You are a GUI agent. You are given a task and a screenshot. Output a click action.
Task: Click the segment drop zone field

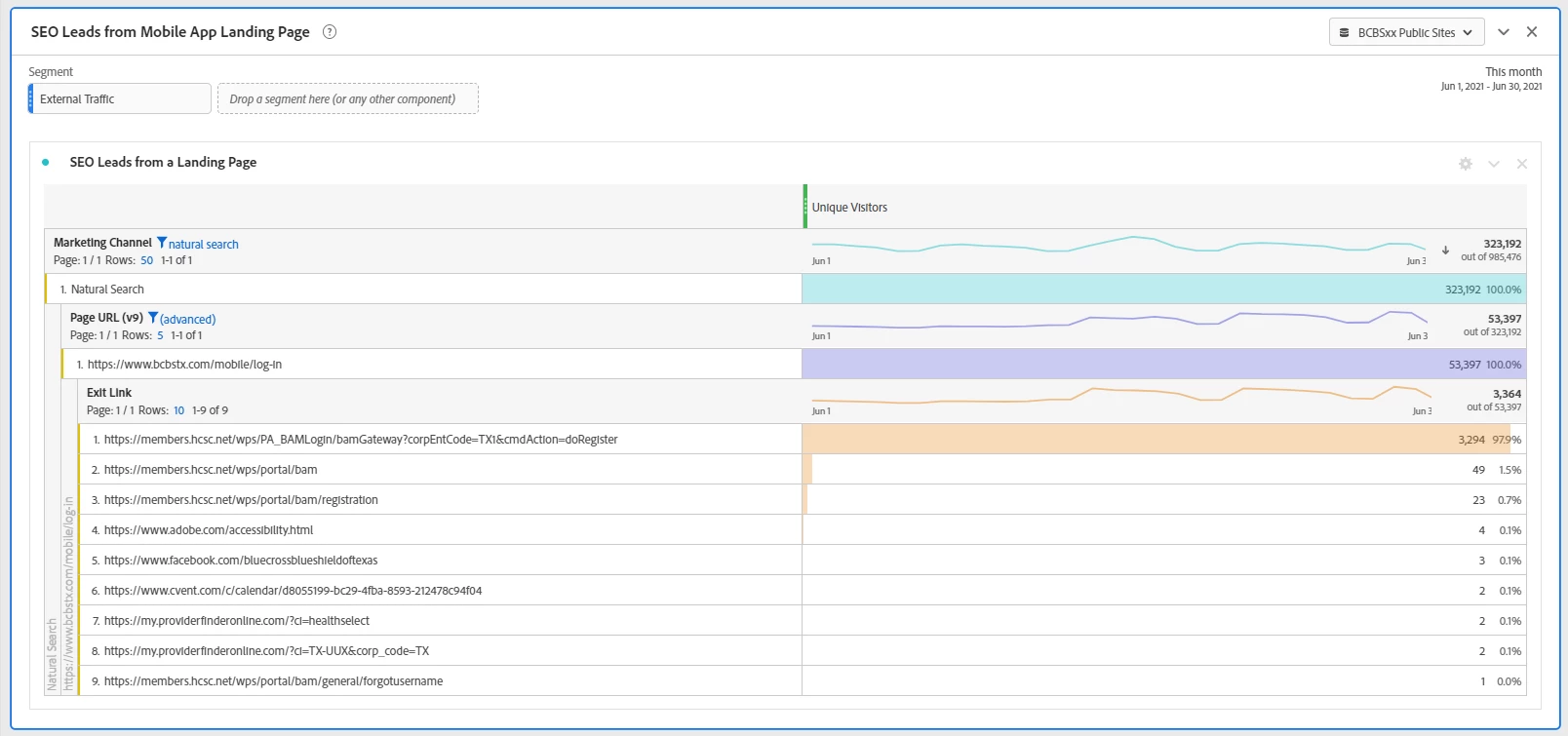(x=347, y=98)
